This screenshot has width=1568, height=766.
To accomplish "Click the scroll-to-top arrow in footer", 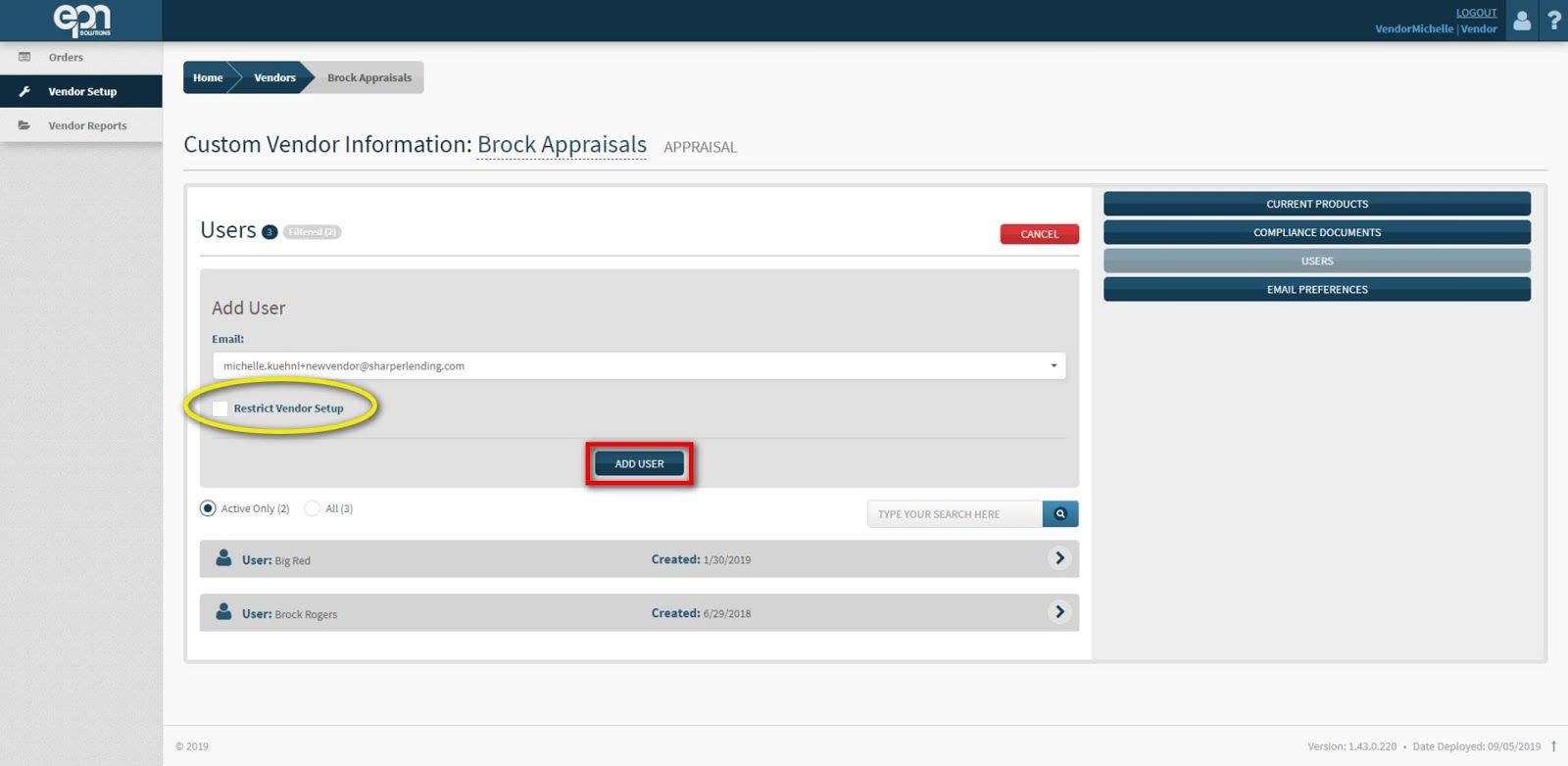I will [1553, 746].
